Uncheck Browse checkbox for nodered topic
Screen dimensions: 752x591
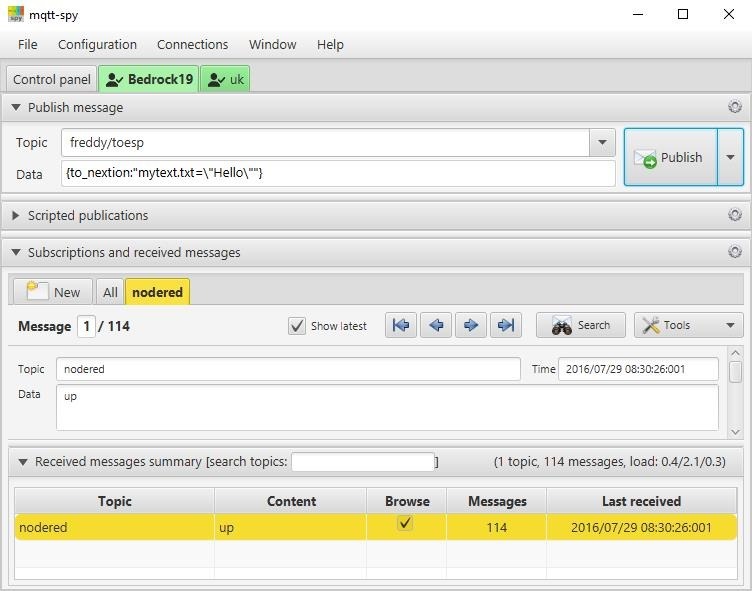(405, 523)
